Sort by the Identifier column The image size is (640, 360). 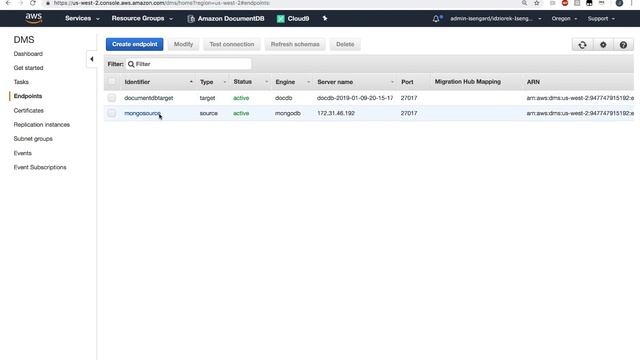point(158,82)
